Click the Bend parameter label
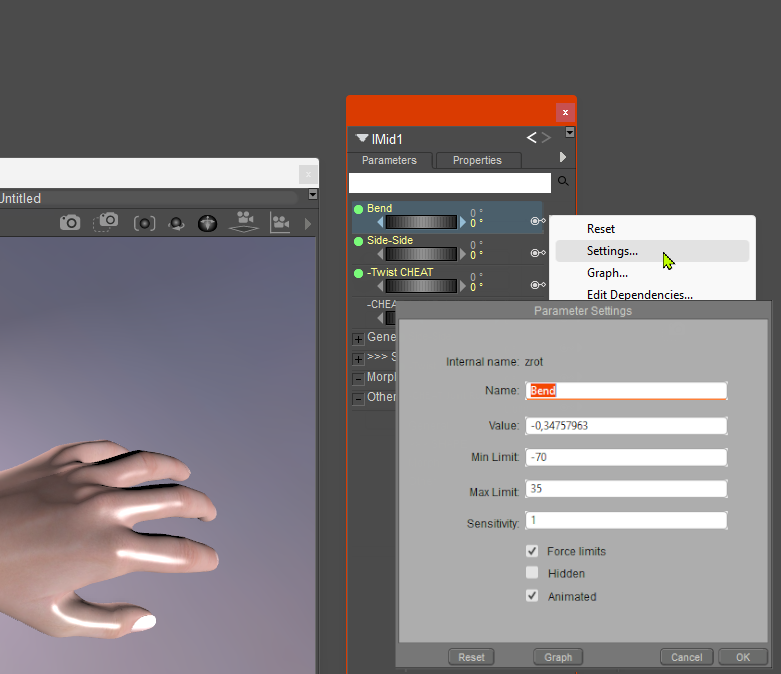781x674 pixels. coord(380,208)
